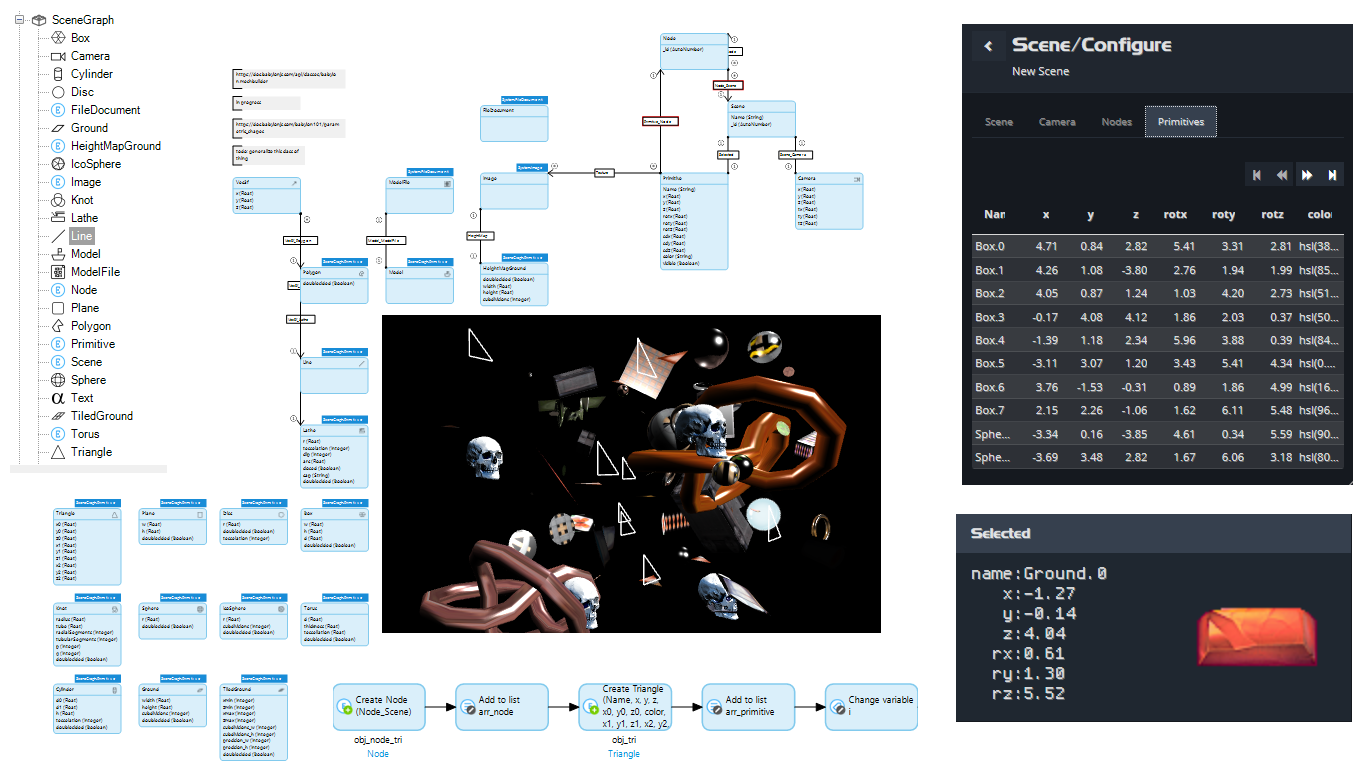
Task: Click the 3D scene render viewport
Action: point(631,474)
